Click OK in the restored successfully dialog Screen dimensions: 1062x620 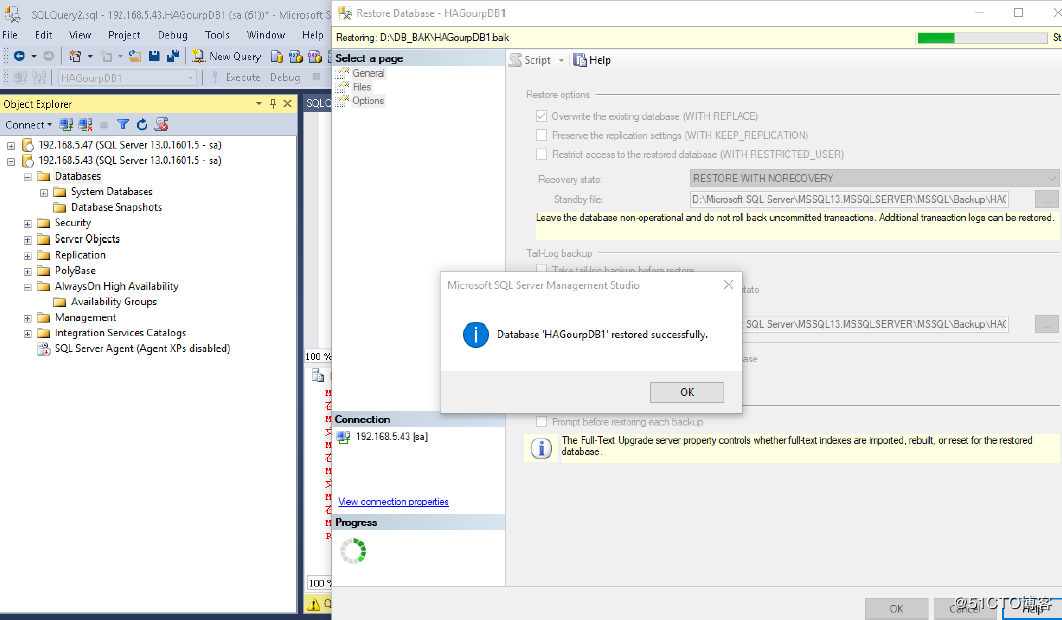tap(687, 392)
